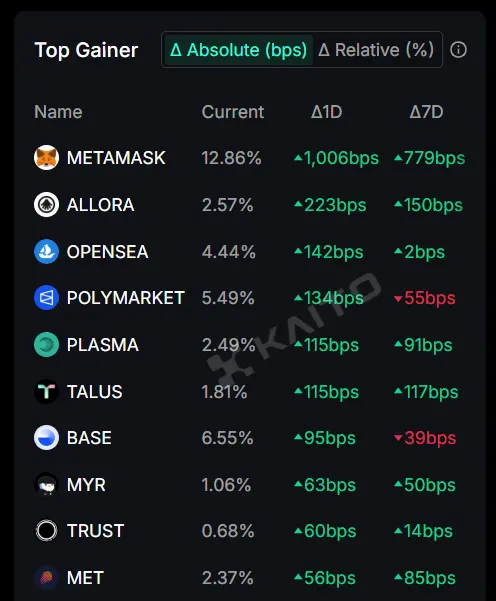Click the Talus T logo icon
The image size is (496, 601).
coord(46,391)
